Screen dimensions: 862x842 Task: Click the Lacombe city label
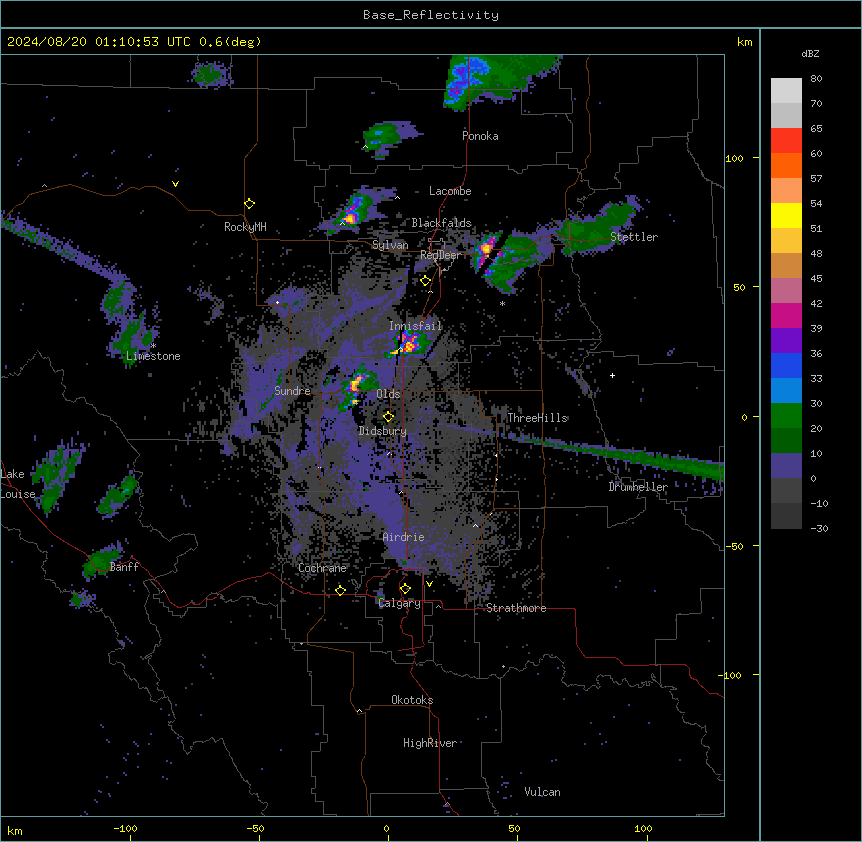[x=450, y=191]
